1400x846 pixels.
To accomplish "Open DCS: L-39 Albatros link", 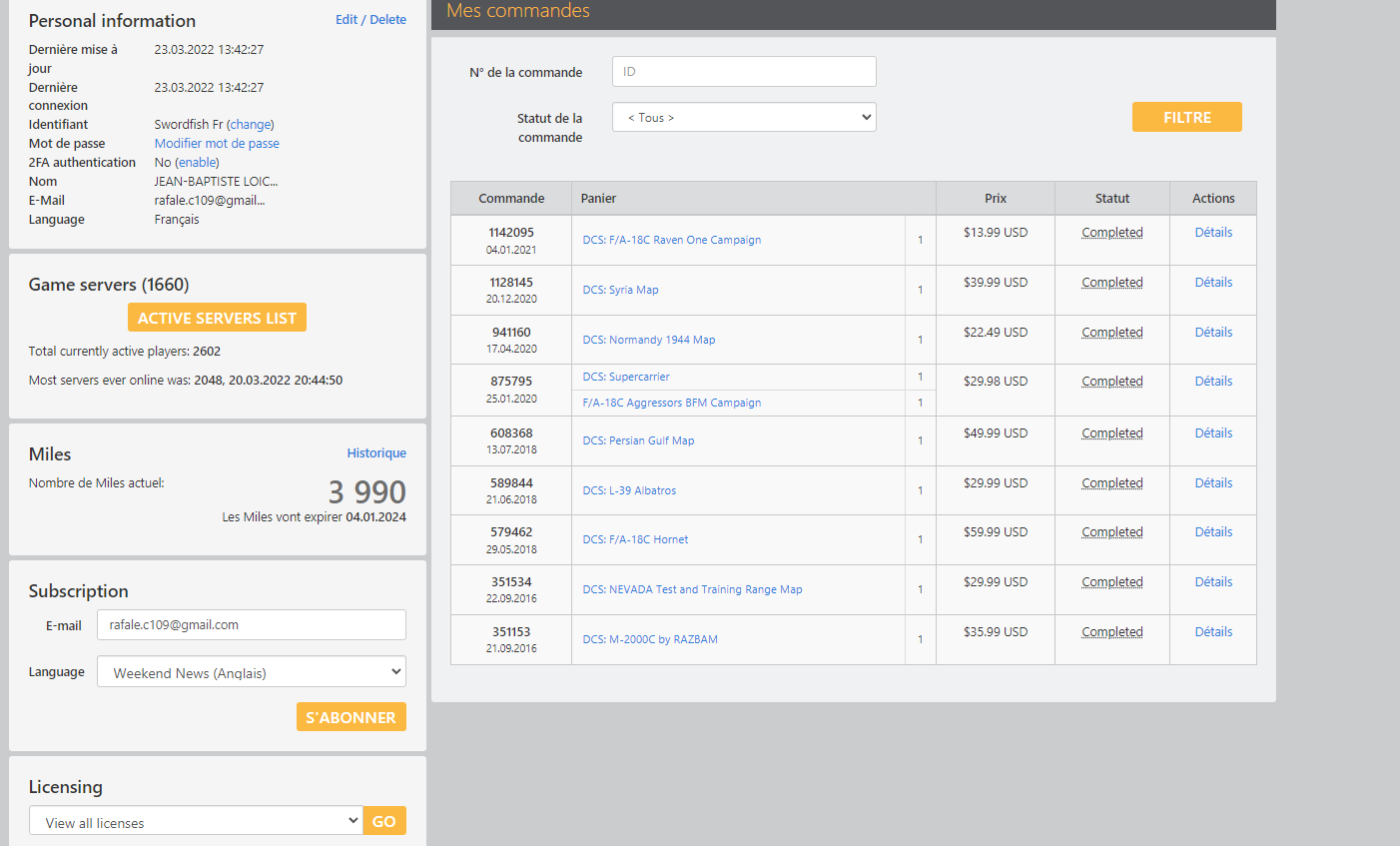I will tap(630, 490).
